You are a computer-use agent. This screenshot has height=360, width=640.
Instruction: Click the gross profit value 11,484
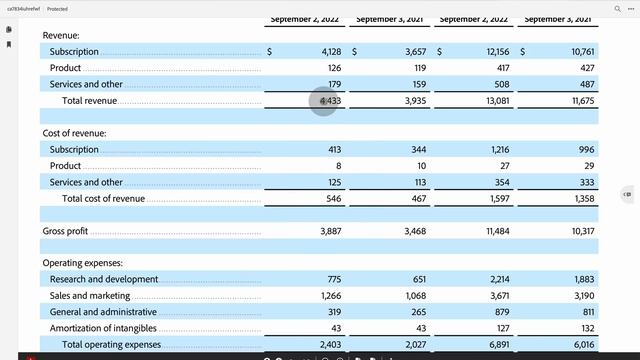[x=498, y=231]
